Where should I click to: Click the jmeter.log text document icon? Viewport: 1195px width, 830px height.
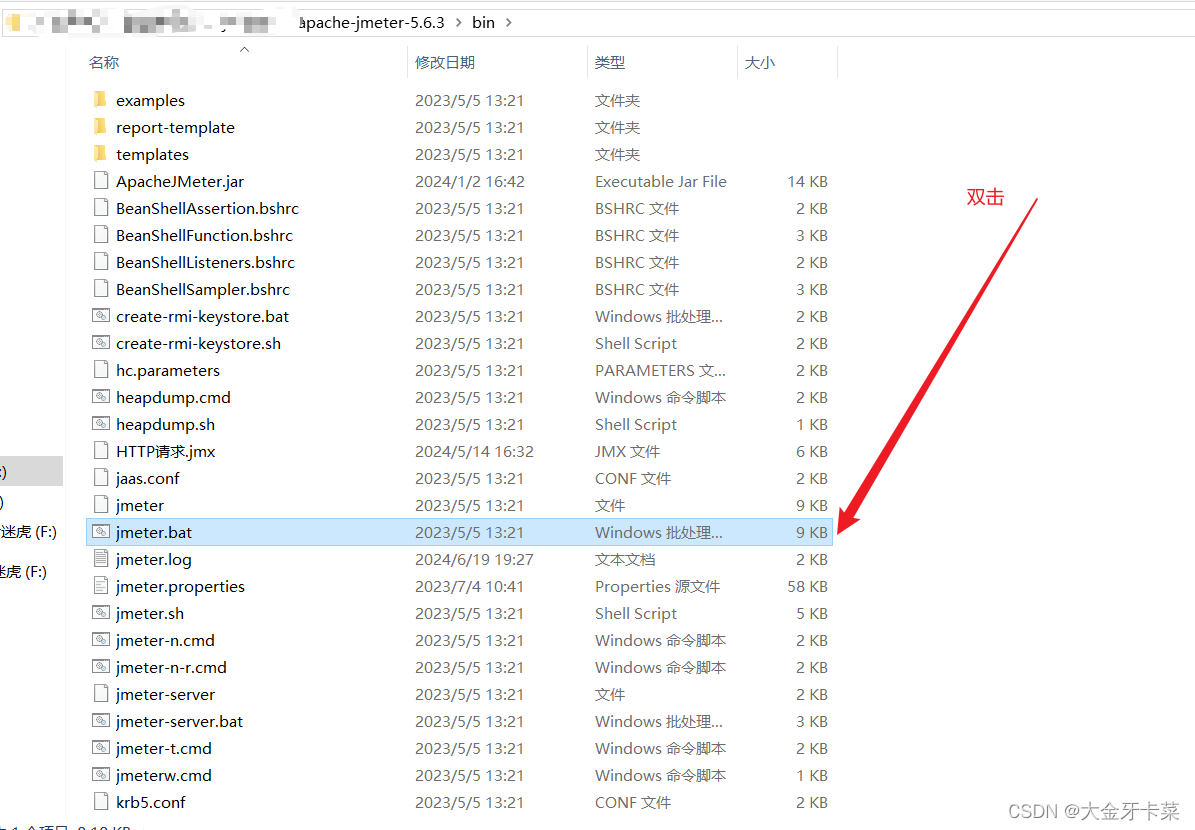tap(101, 559)
